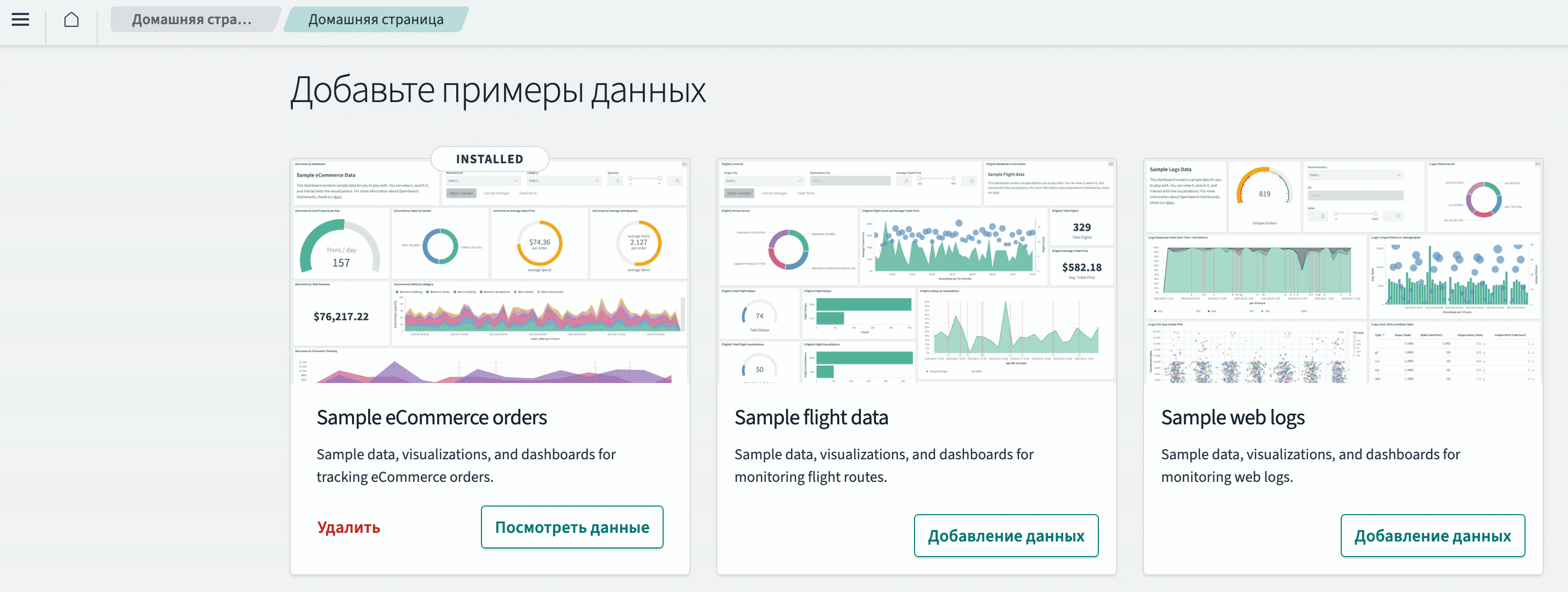1568x592 pixels.
Task: Select the active 'Домашняя страница' breadcrumb
Action: [376, 19]
